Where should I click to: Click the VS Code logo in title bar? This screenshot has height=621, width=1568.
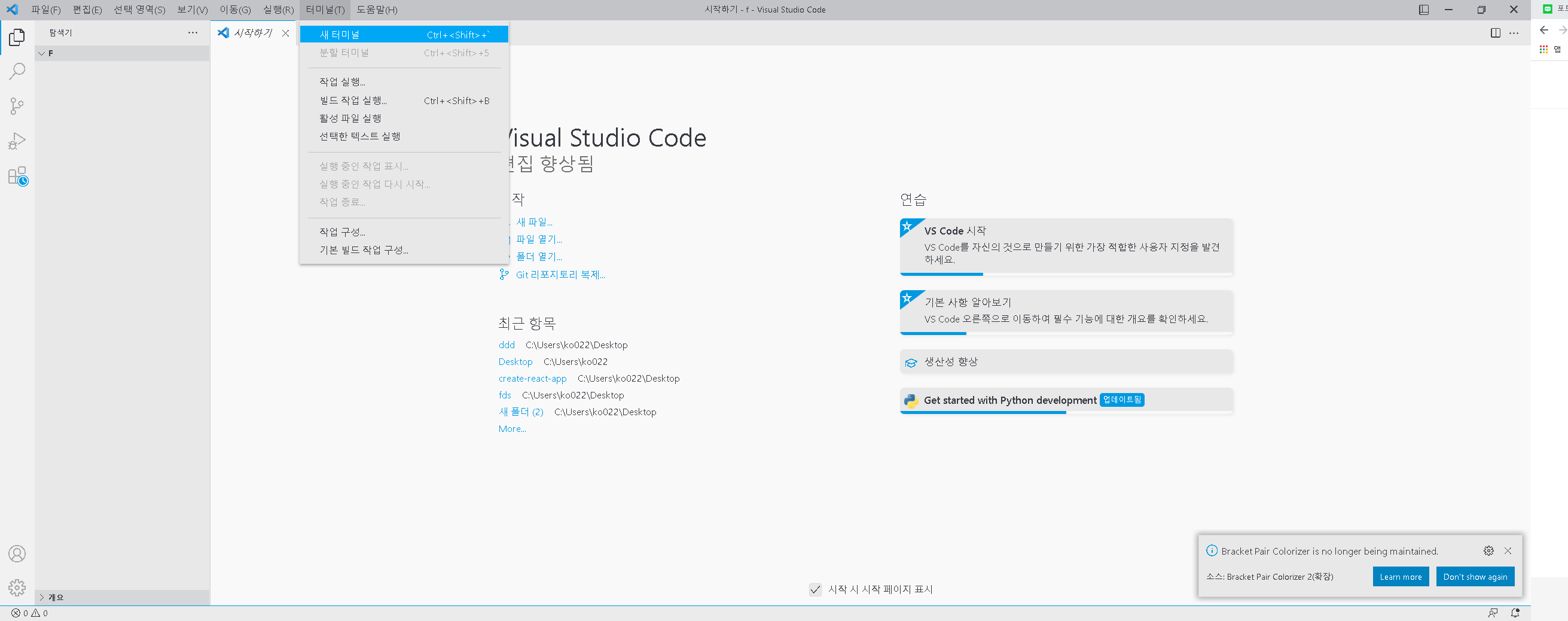tap(12, 9)
